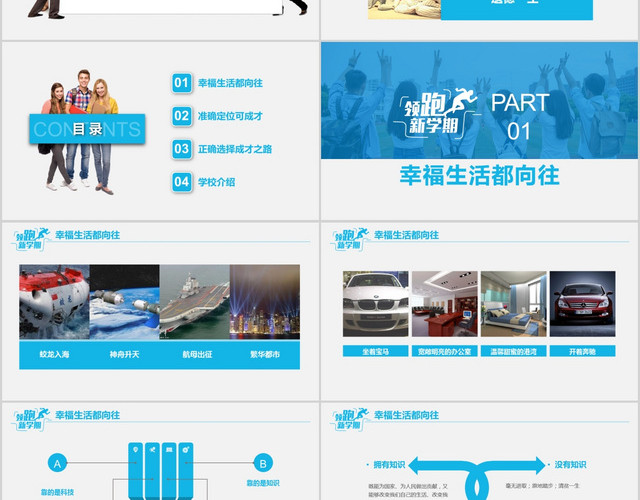The width and height of the screenshot is (640, 500).
Task: Select the location pin icon on blue bar
Action: tap(136, 450)
